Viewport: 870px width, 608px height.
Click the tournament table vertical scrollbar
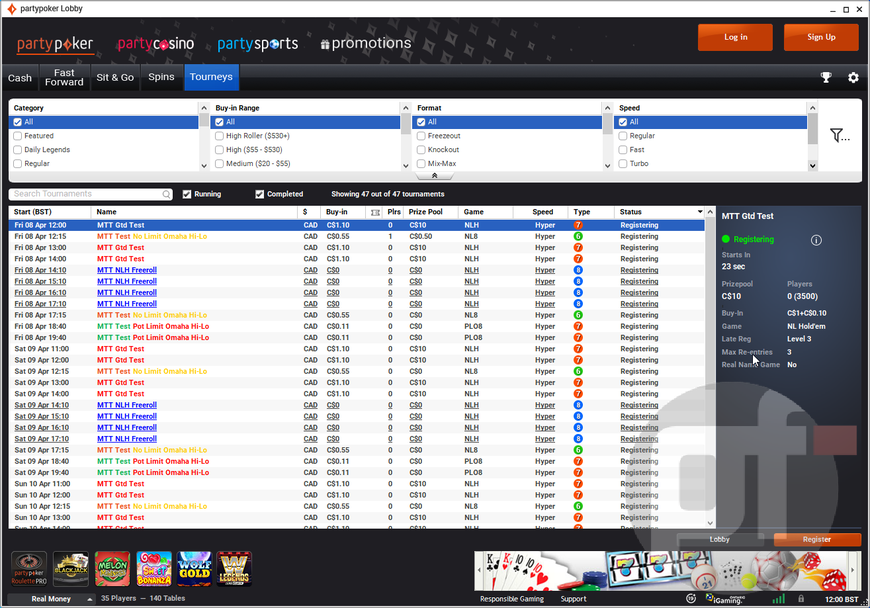(710, 367)
